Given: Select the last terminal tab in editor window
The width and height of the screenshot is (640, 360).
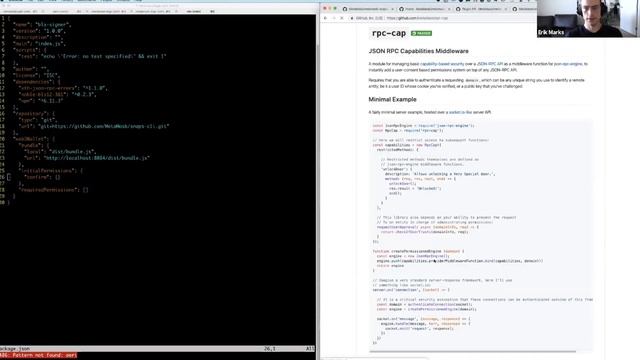Looking at the screenshot, I should (x=200, y=11).
